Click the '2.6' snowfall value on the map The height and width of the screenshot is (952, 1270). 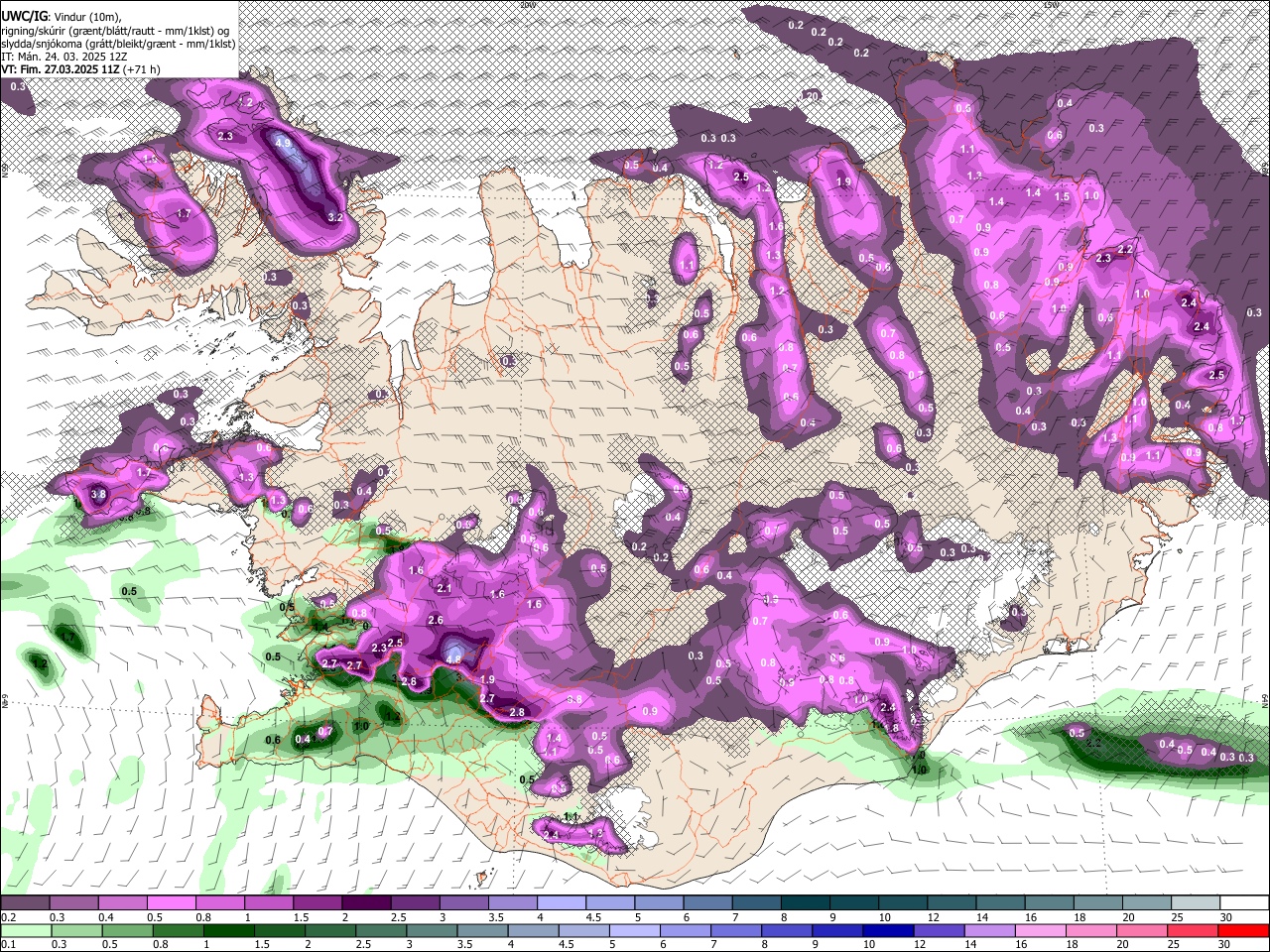point(435,620)
